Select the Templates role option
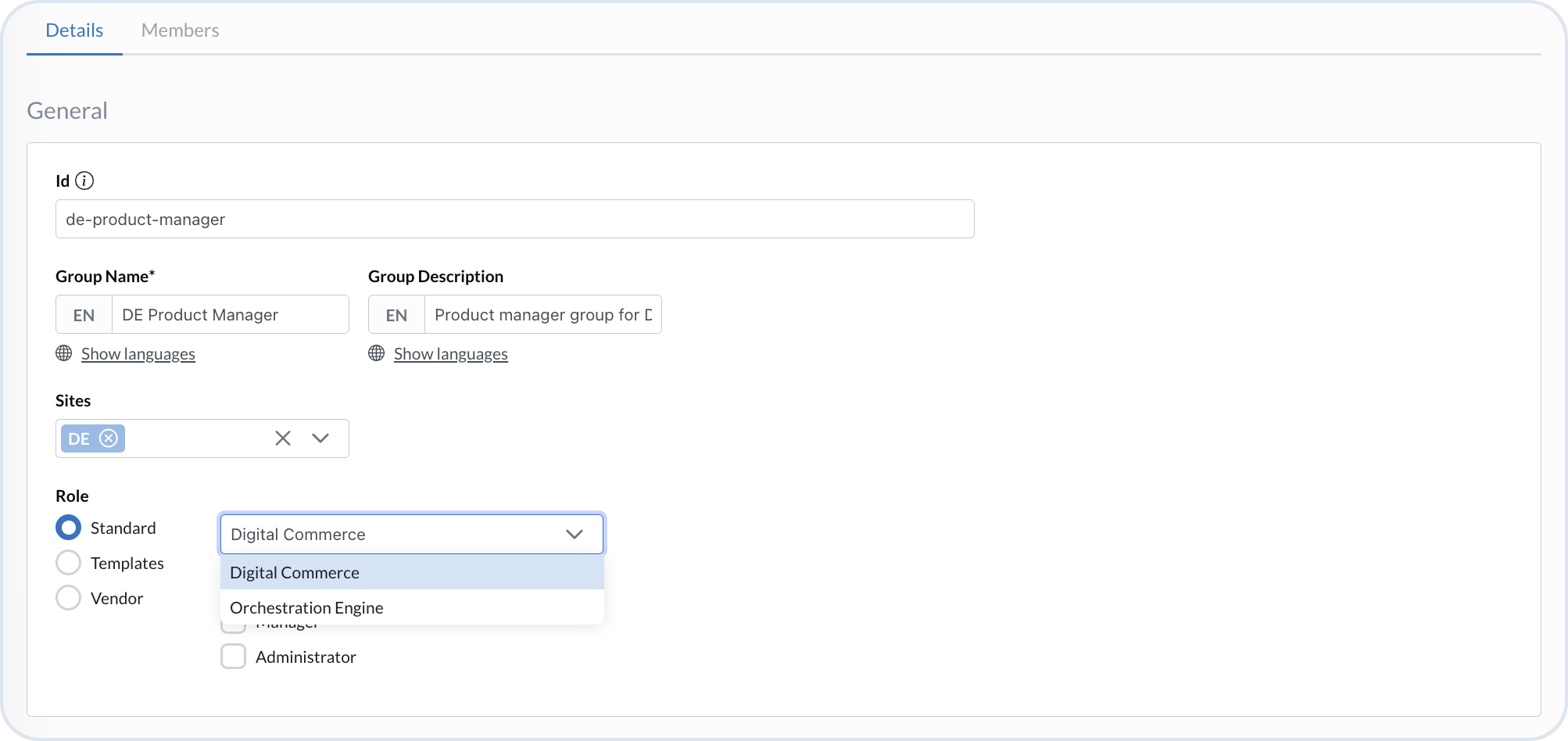The height and width of the screenshot is (741, 1568). (x=68, y=562)
